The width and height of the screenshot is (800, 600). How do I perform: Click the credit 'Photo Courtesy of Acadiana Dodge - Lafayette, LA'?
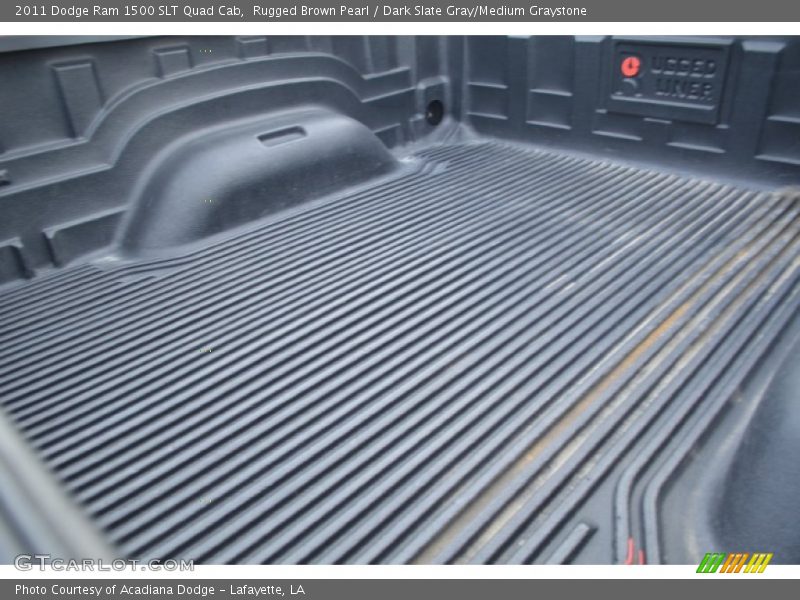(x=160, y=590)
